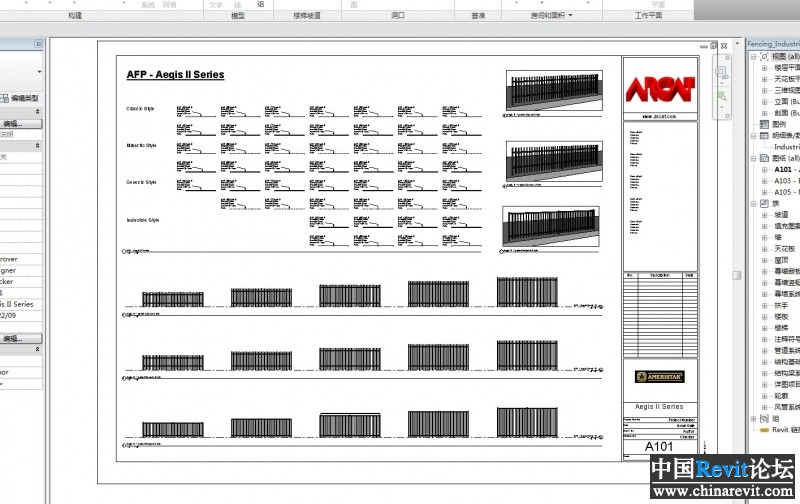Click the Revit links chain icon
This screenshot has height=504, width=800.
(764, 430)
